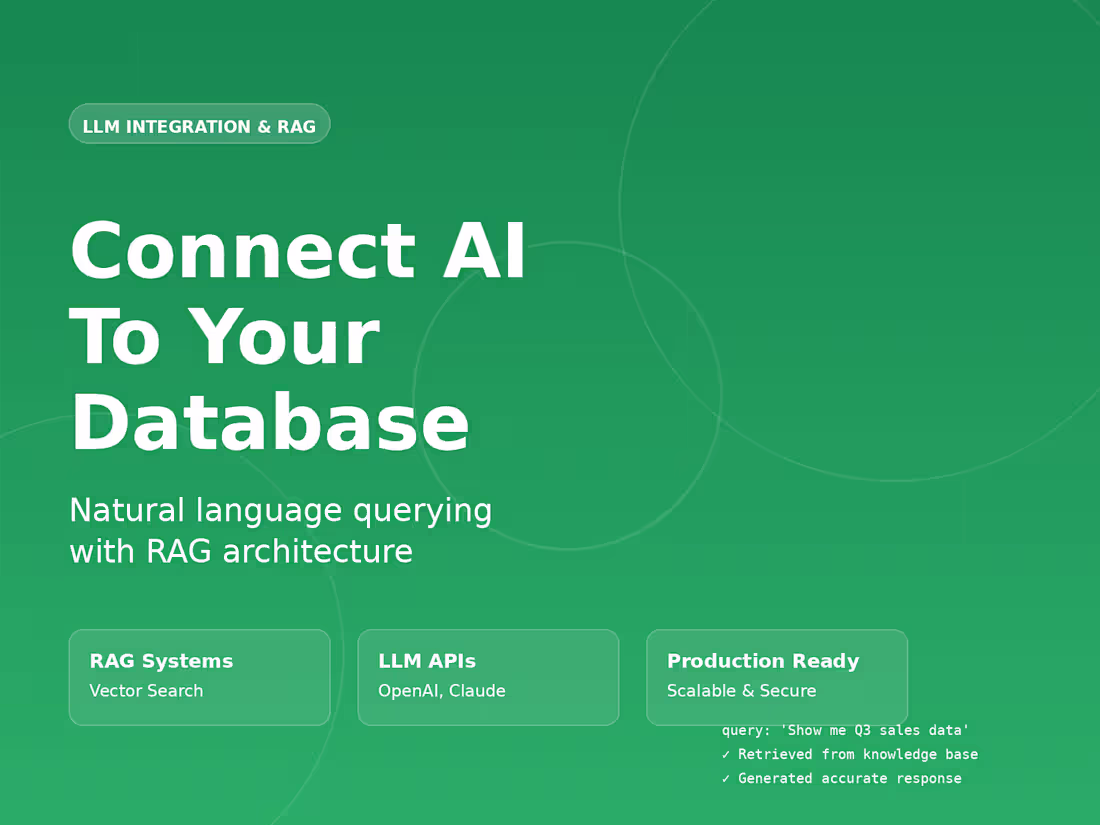This screenshot has height=825, width=1100.
Task: Click the Natural language querying subtitle
Action: [x=281, y=530]
